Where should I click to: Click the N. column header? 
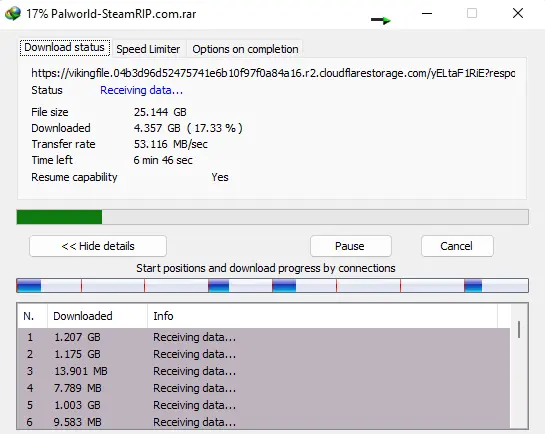pos(33,316)
